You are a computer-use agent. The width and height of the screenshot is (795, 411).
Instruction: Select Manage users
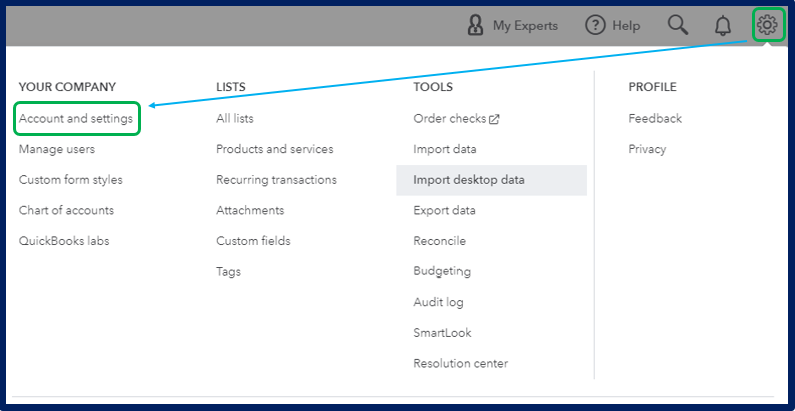point(57,150)
